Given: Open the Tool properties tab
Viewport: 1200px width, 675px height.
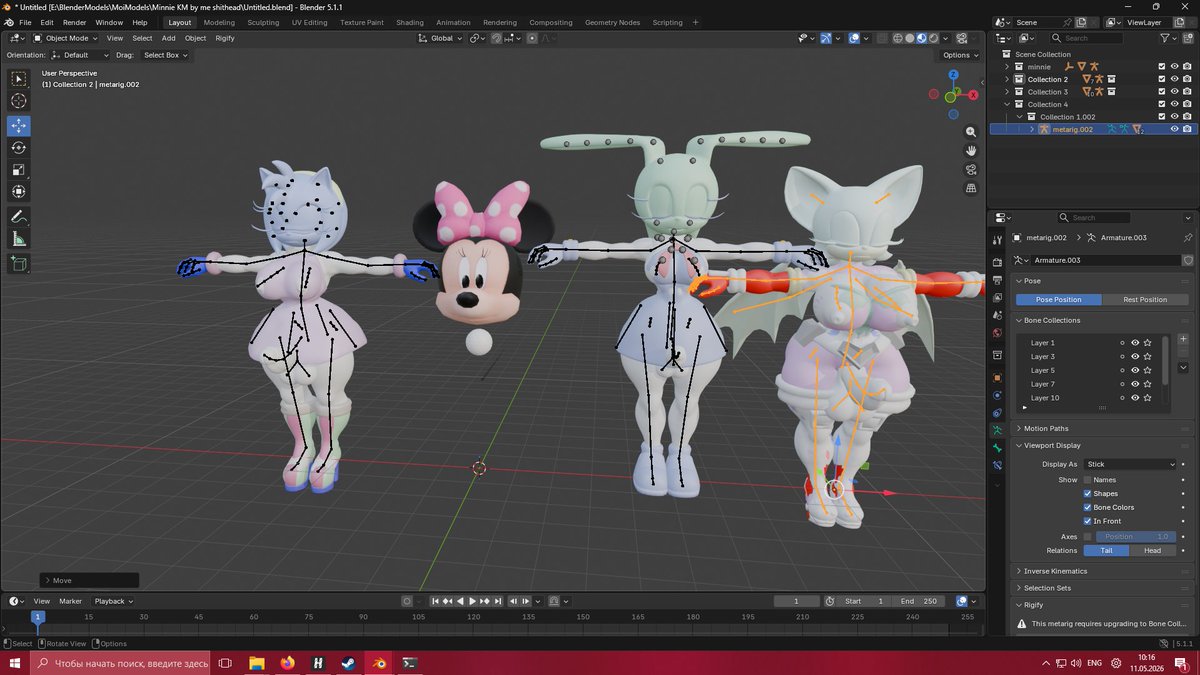Looking at the screenshot, I should (997, 241).
